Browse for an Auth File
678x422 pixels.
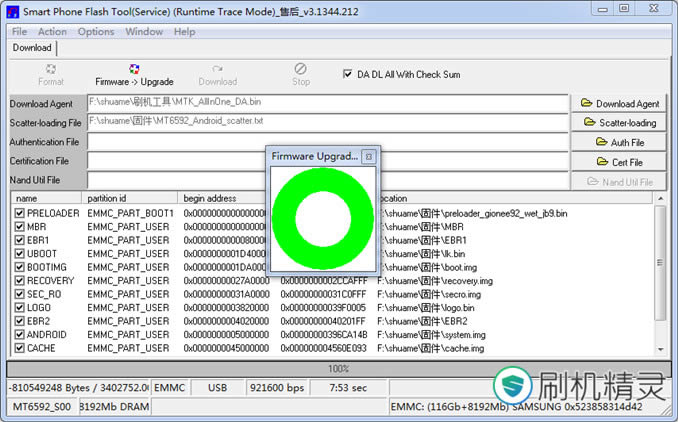click(x=619, y=142)
